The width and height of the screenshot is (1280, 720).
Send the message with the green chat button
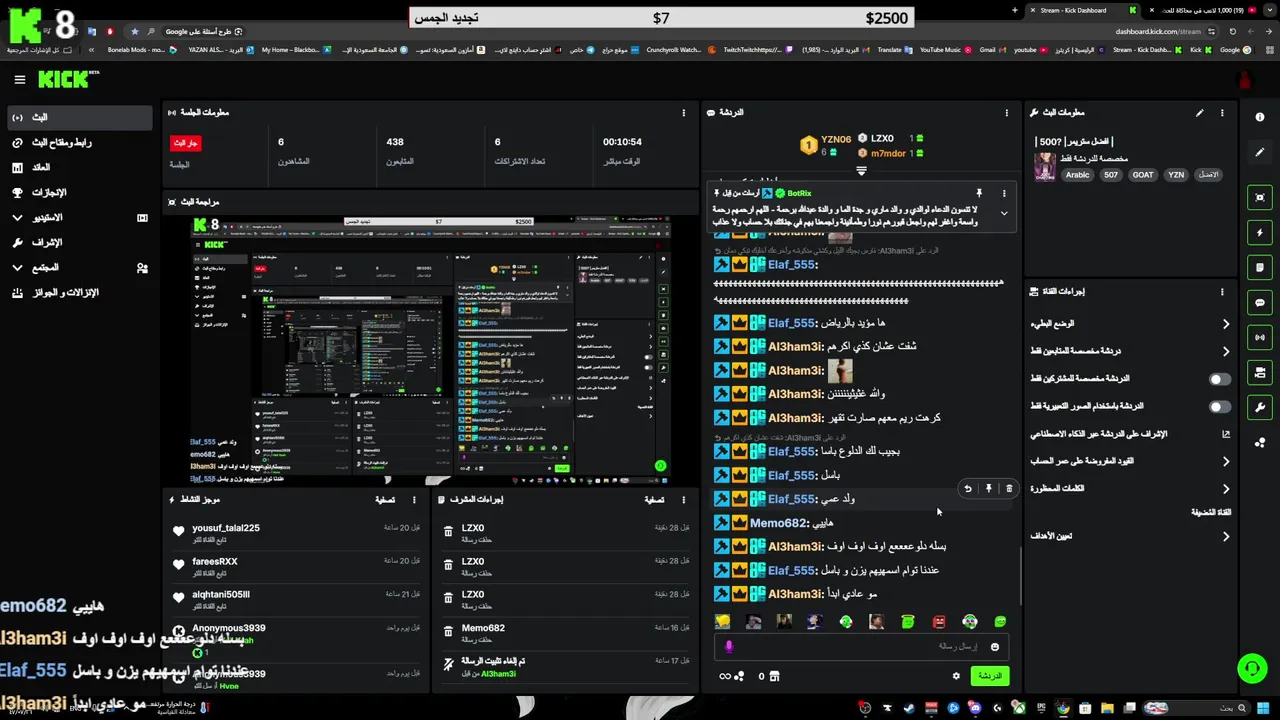click(989, 676)
